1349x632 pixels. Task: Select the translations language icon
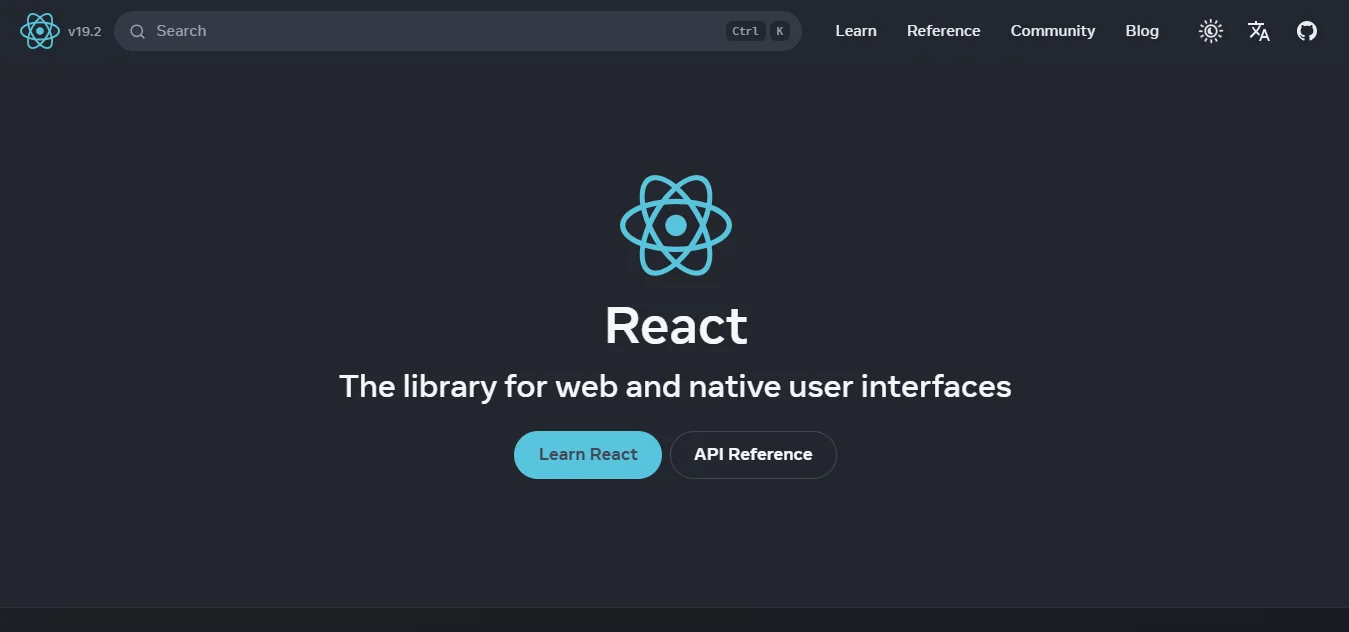click(x=1259, y=31)
